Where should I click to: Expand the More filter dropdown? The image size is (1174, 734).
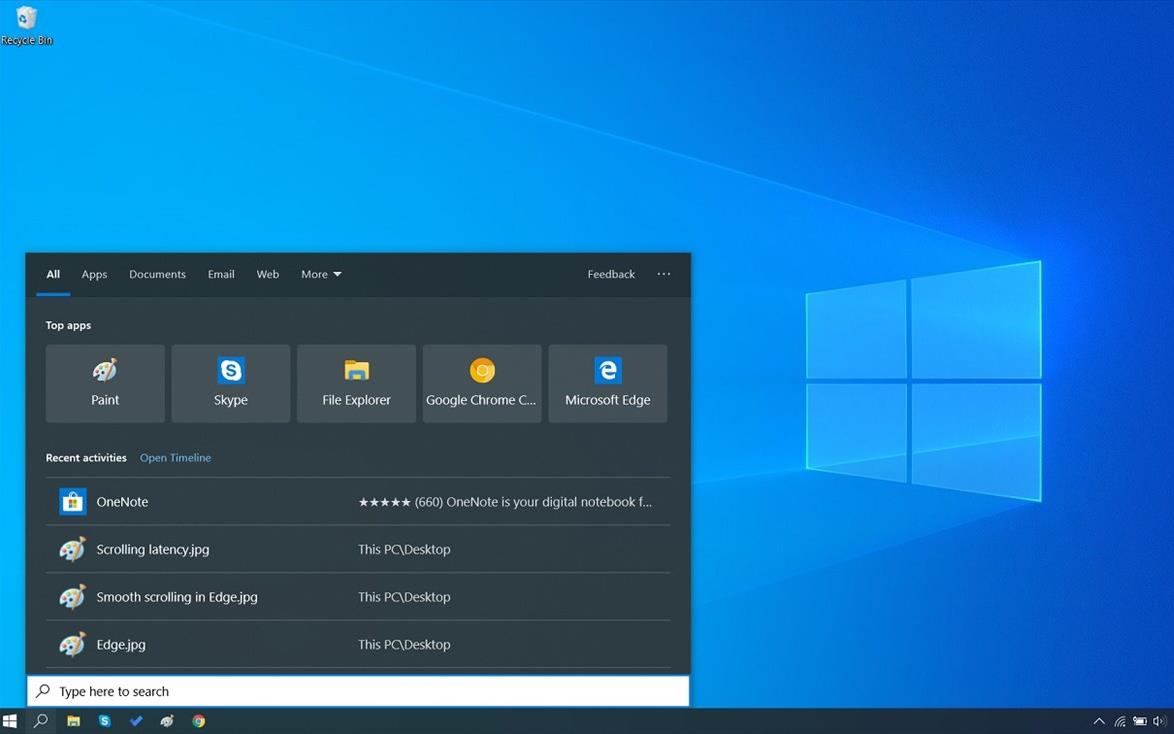[x=321, y=274]
